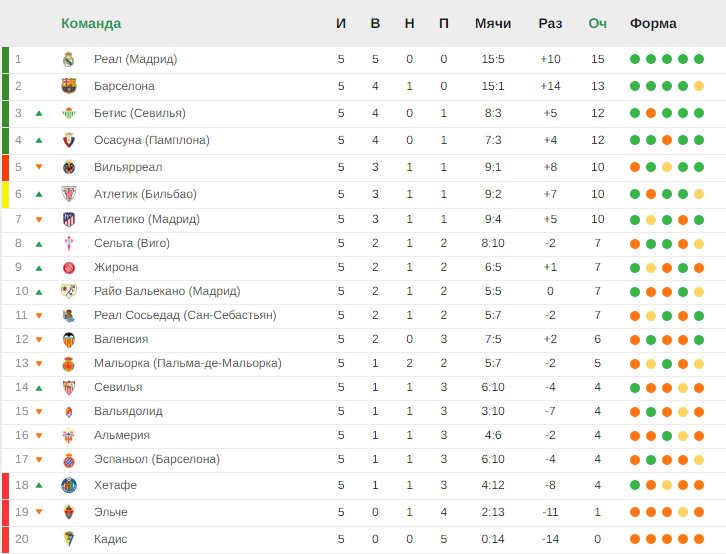Viewport: 726px width, 554px height.
Task: Open Реал Сосьедад (Сан-Себастьян) team link
Action: click(185, 315)
